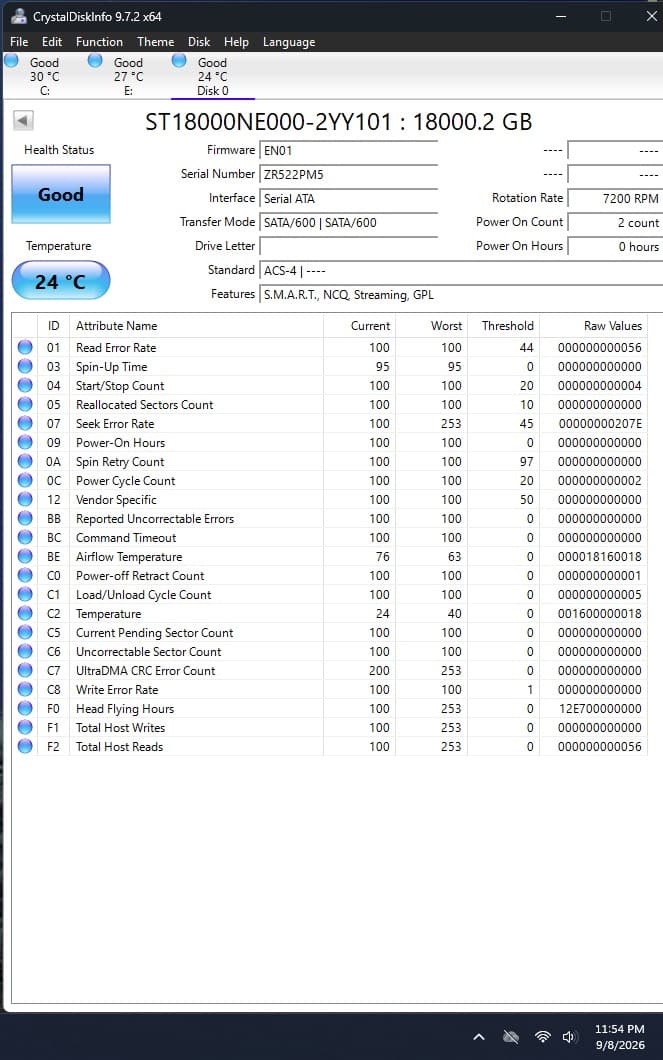Click the Firmware field showing EN01
Screen dimensions: 663x1060
point(349,151)
